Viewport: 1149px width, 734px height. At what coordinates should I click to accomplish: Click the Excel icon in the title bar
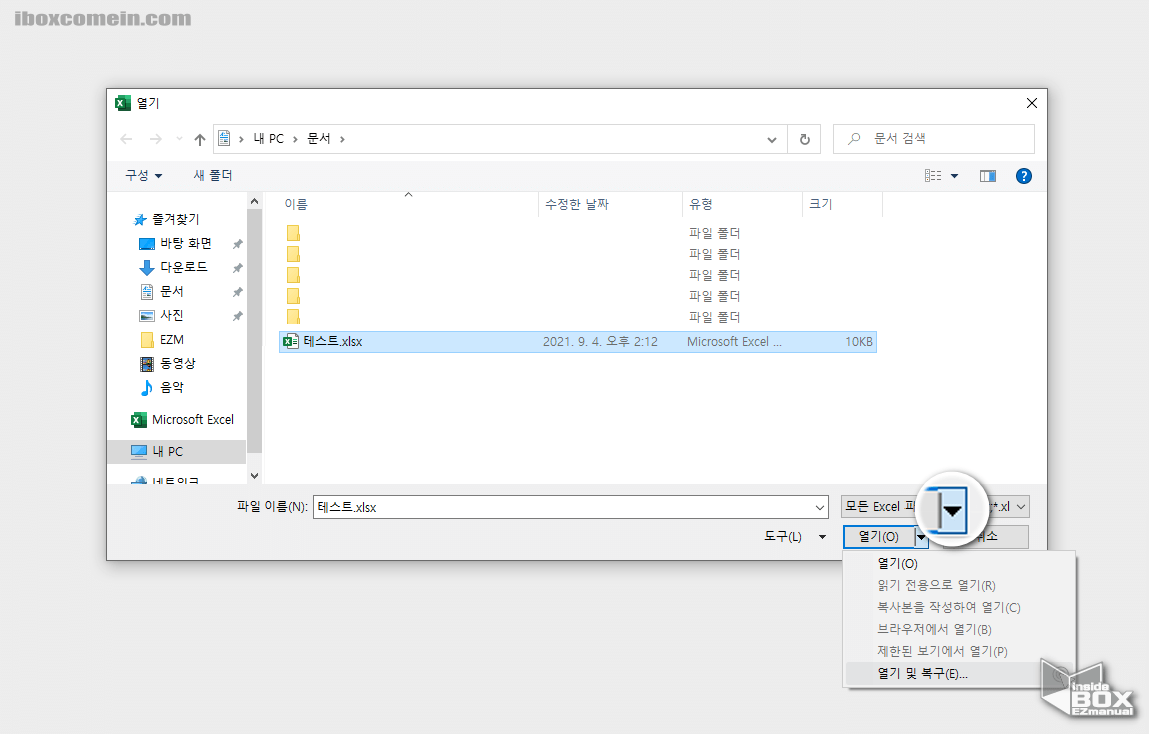tap(122, 102)
